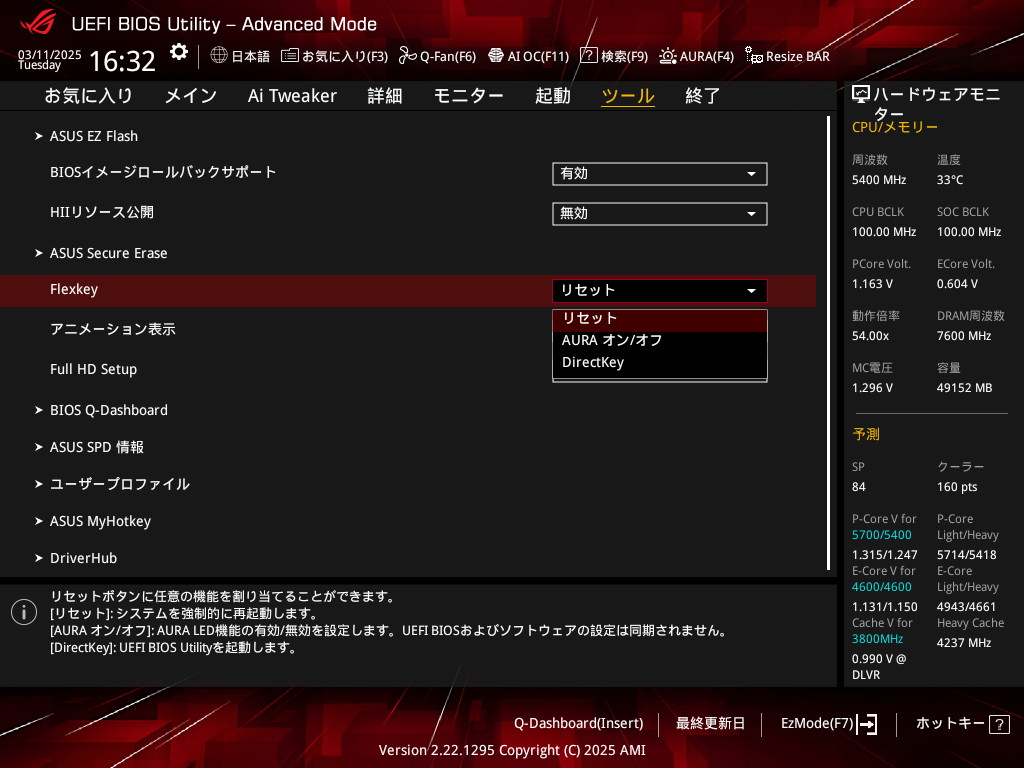Open AURA(F4) lighting icon
This screenshot has width=1024, height=768.
click(667, 56)
